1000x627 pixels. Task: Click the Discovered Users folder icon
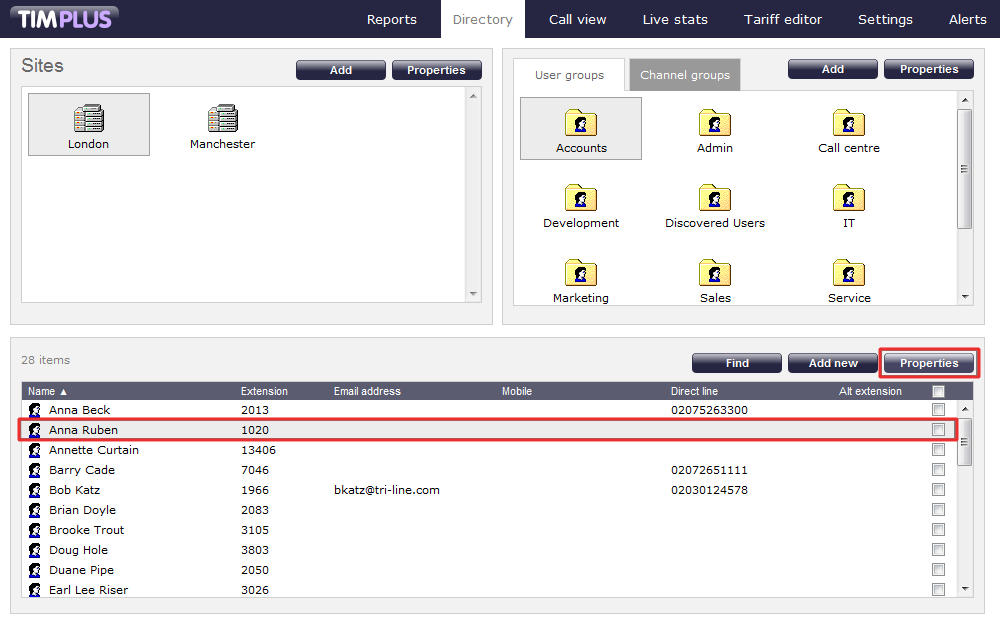715,199
